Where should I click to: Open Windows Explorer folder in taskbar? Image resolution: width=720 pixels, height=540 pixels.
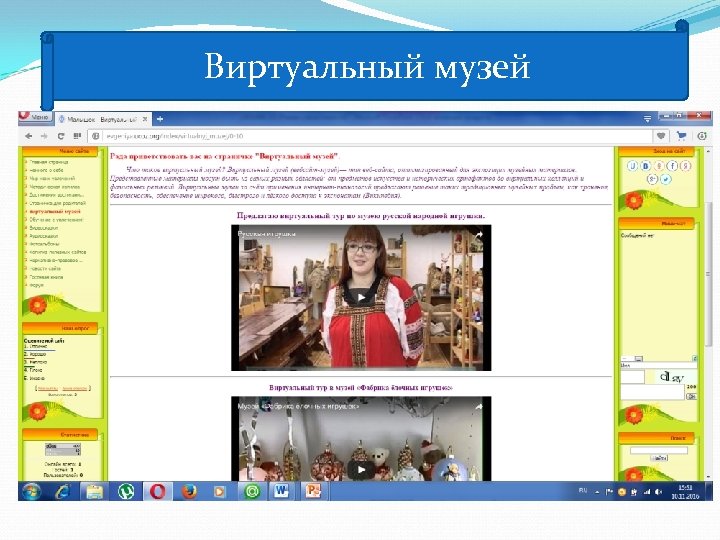coord(95,492)
